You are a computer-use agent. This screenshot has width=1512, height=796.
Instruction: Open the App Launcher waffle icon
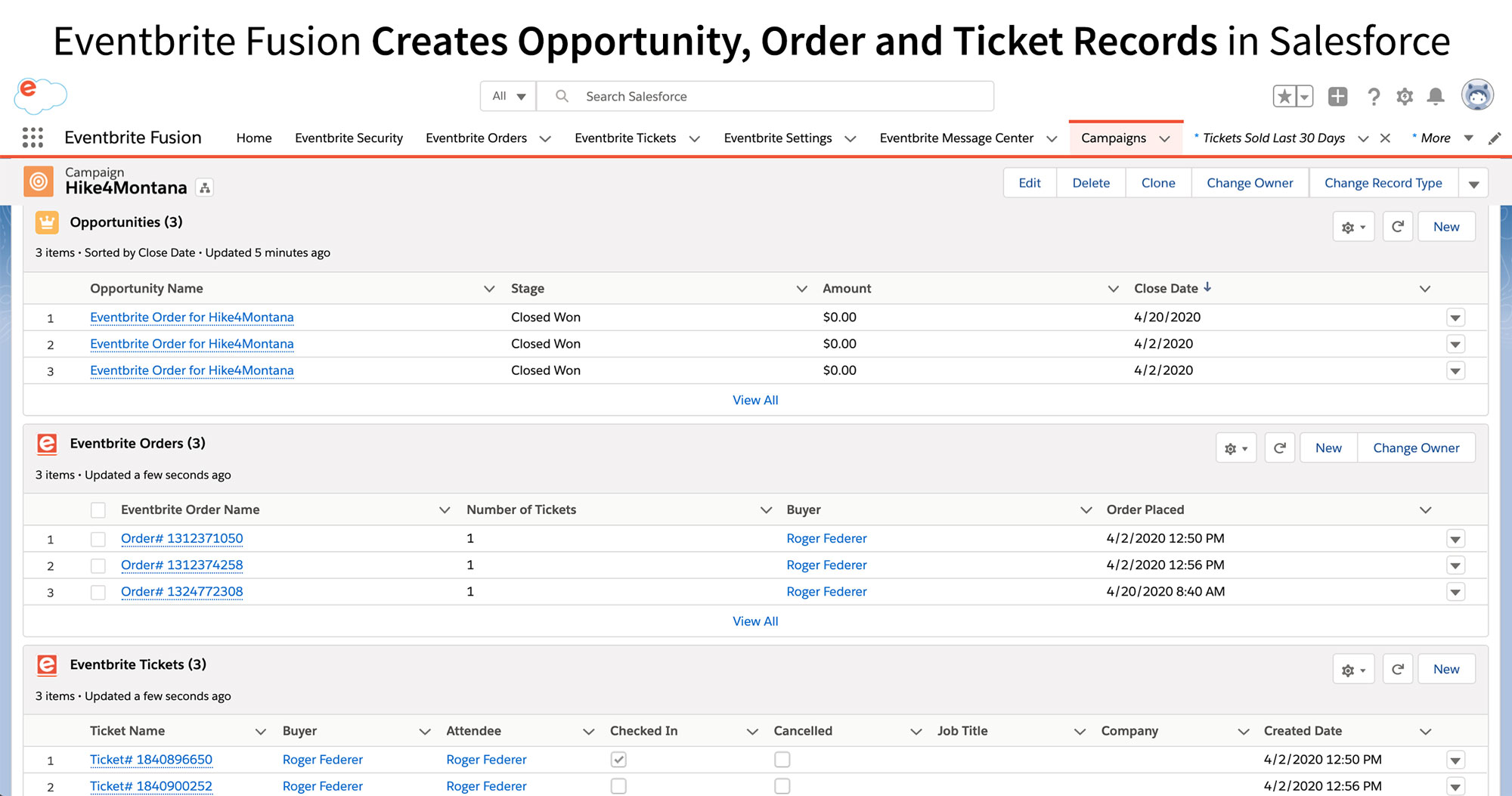click(32, 137)
